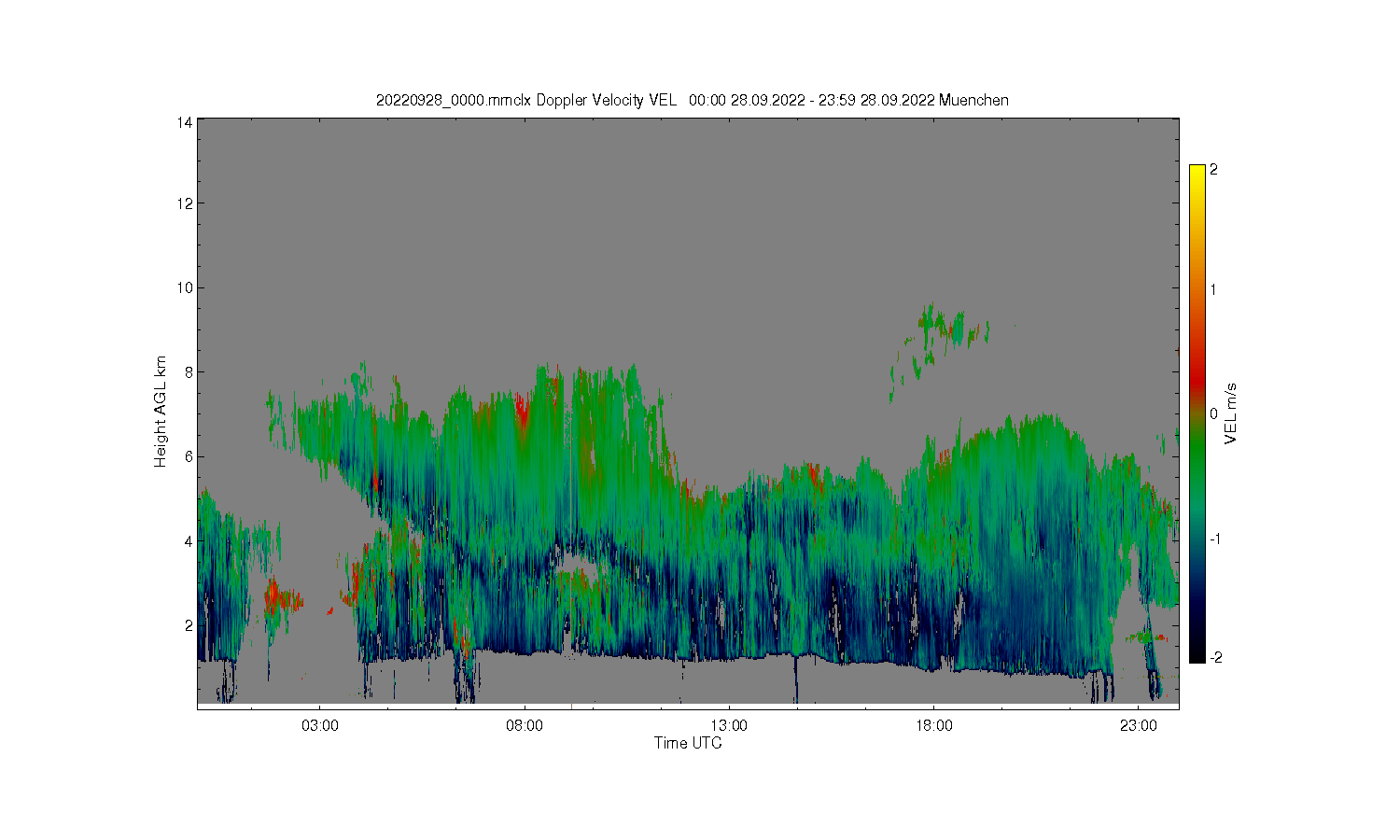Click the 14 km height tick label
Viewport: 1400px width, 840px height.
(x=185, y=122)
